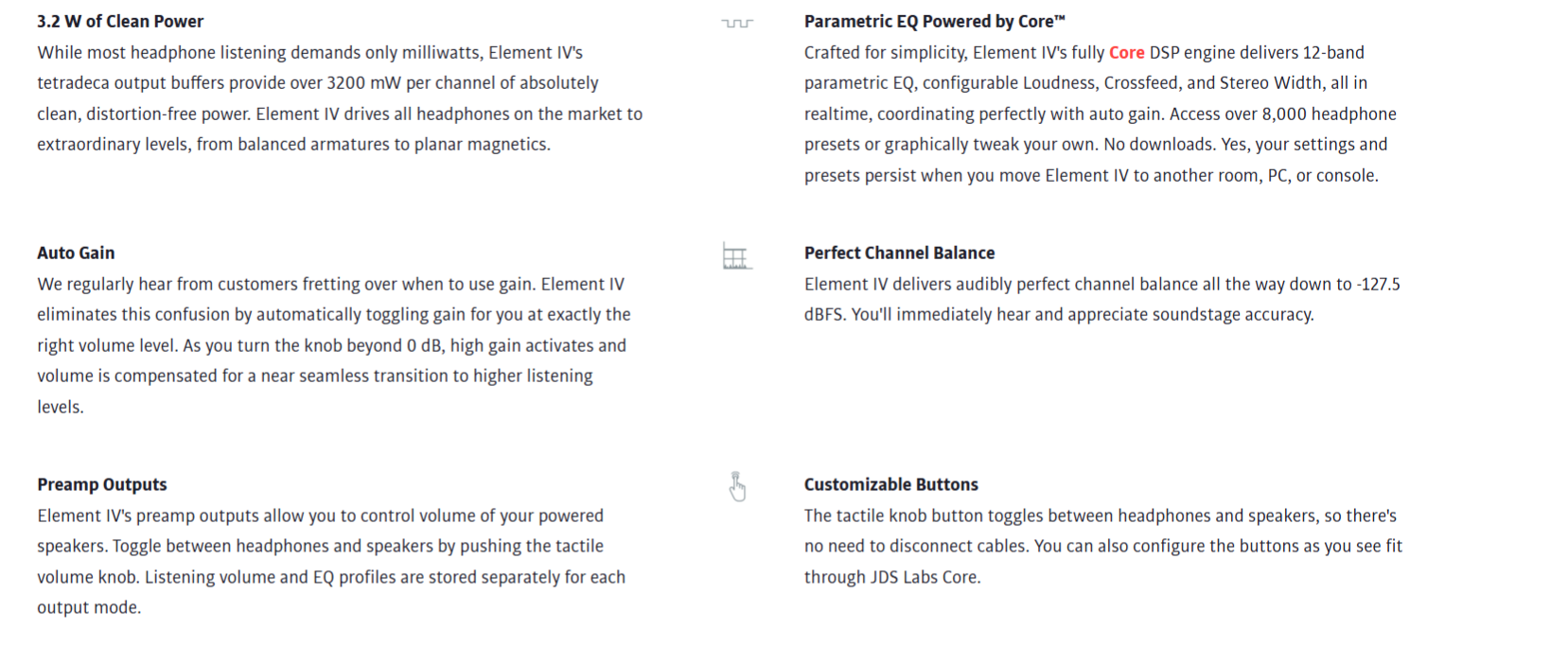Viewport: 1568px width, 646px height.
Task: Click the paragraph describing 12-band parametric EQ
Action: pos(1100,113)
